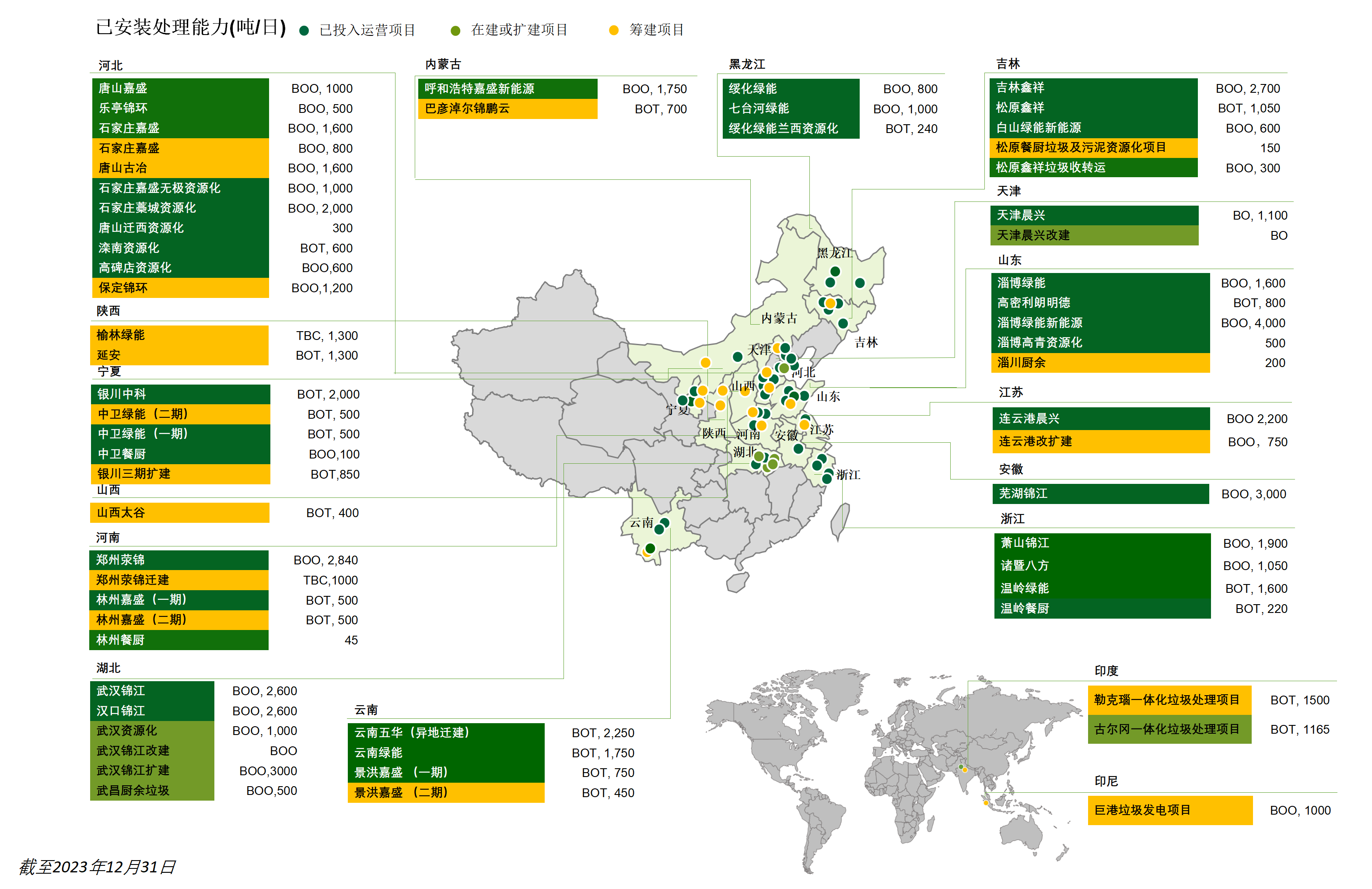Click the dark green 已投入运营项目 legend dot
Viewport: 1372px width, 889px height.
pyautogui.click(x=304, y=31)
